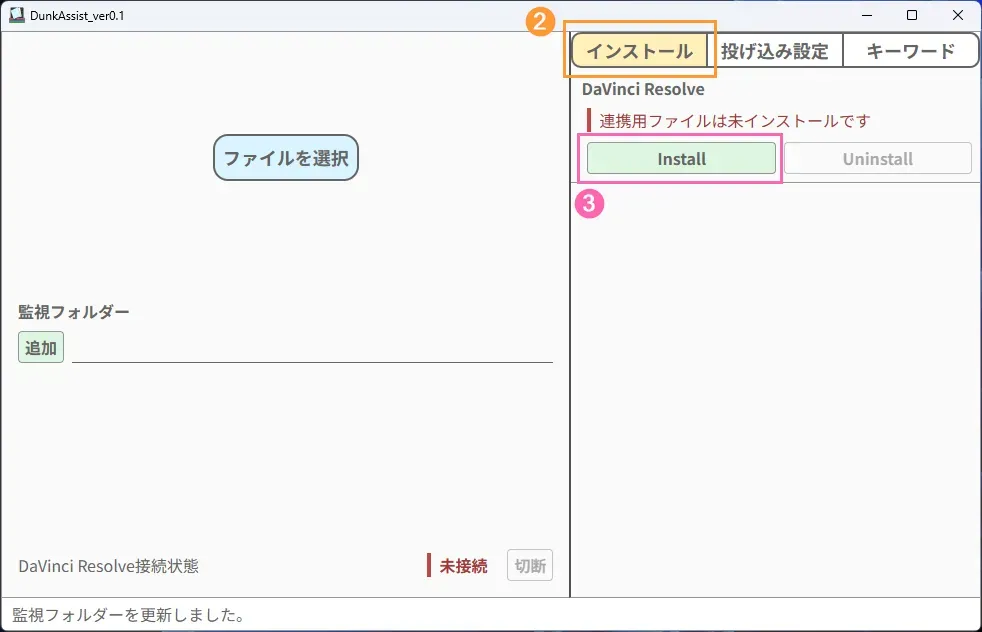Click the greyed-out Uninstall button

[877, 158]
